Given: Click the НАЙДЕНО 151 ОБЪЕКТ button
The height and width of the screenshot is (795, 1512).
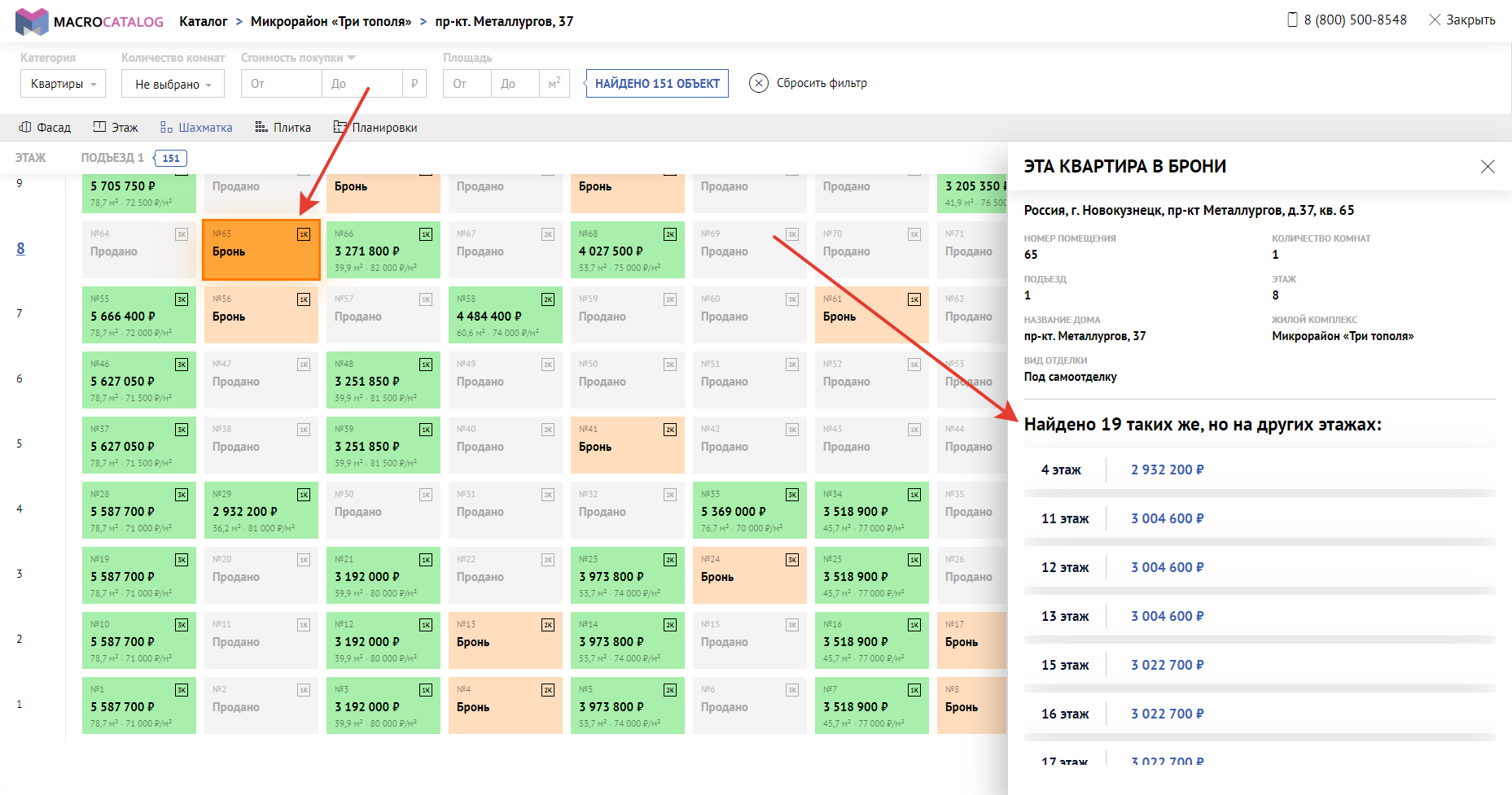Looking at the screenshot, I should point(657,84).
